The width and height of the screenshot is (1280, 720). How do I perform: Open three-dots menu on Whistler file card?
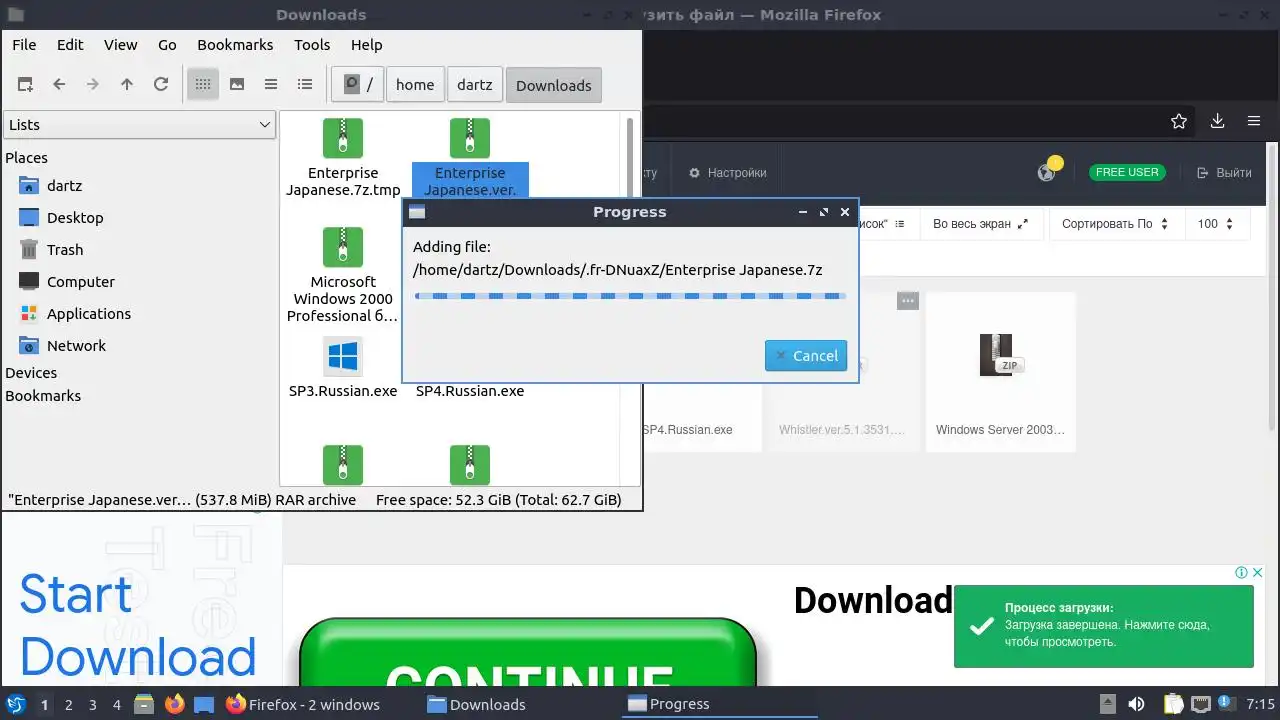pyautogui.click(x=907, y=301)
